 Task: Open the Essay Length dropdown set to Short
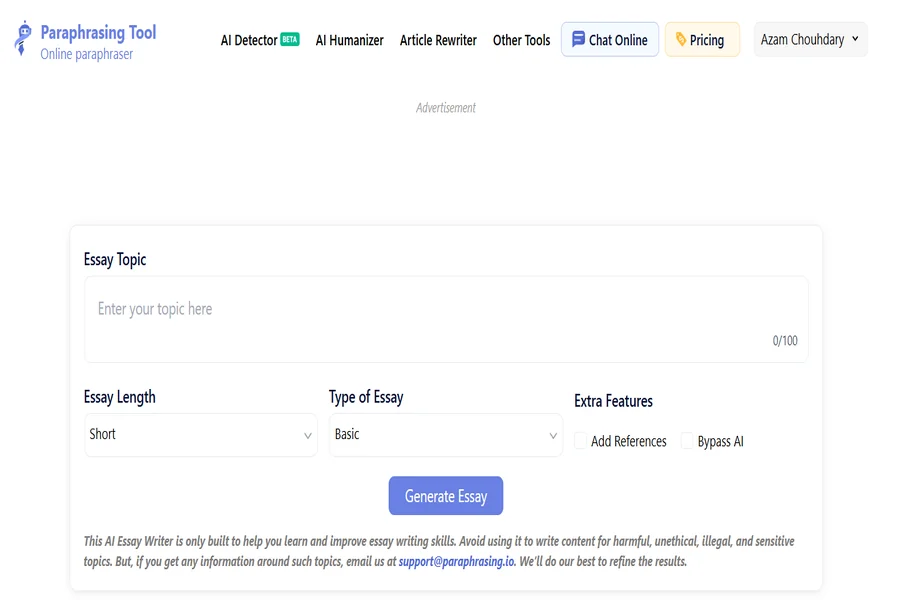[200, 435]
